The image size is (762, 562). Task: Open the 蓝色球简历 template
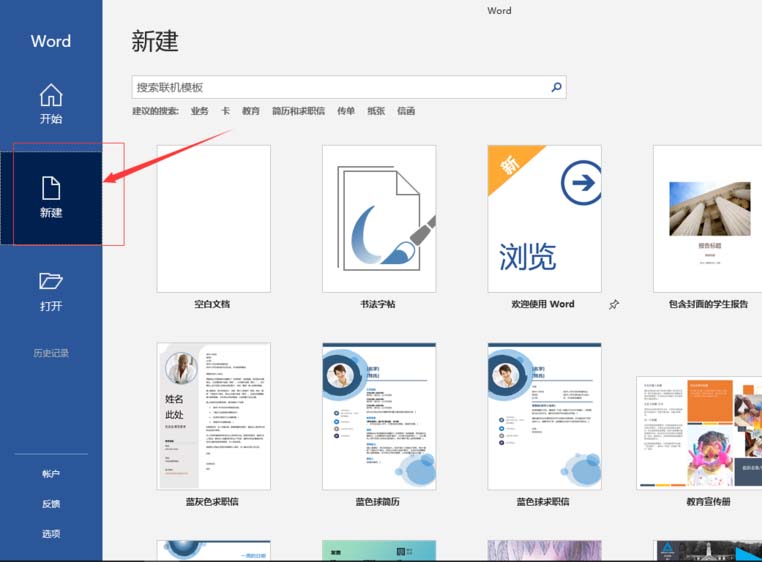click(379, 416)
